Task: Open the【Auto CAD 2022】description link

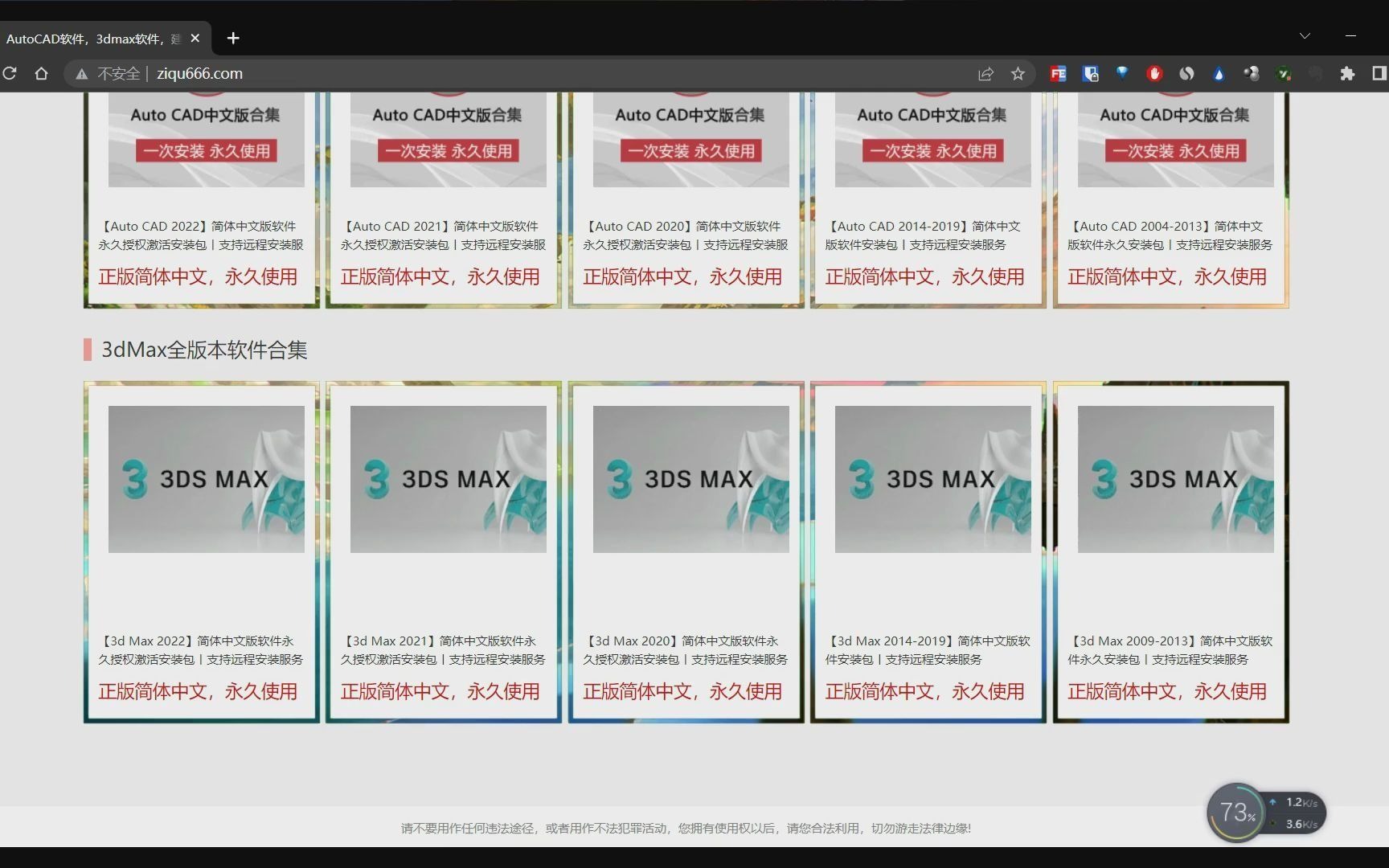Action: click(x=201, y=235)
